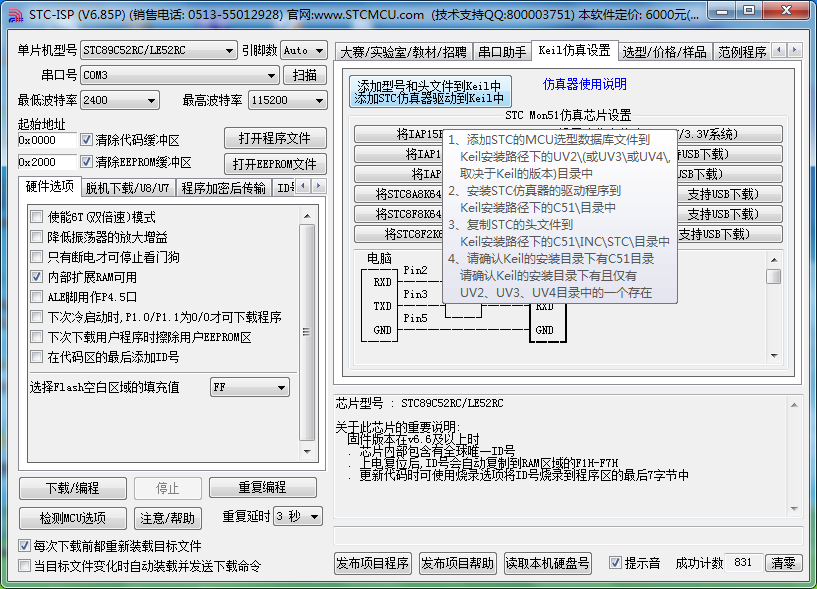The height and width of the screenshot is (589, 817).
Task: Uncheck 每次下载前都重新装载目标文件
Action: tap(24, 546)
